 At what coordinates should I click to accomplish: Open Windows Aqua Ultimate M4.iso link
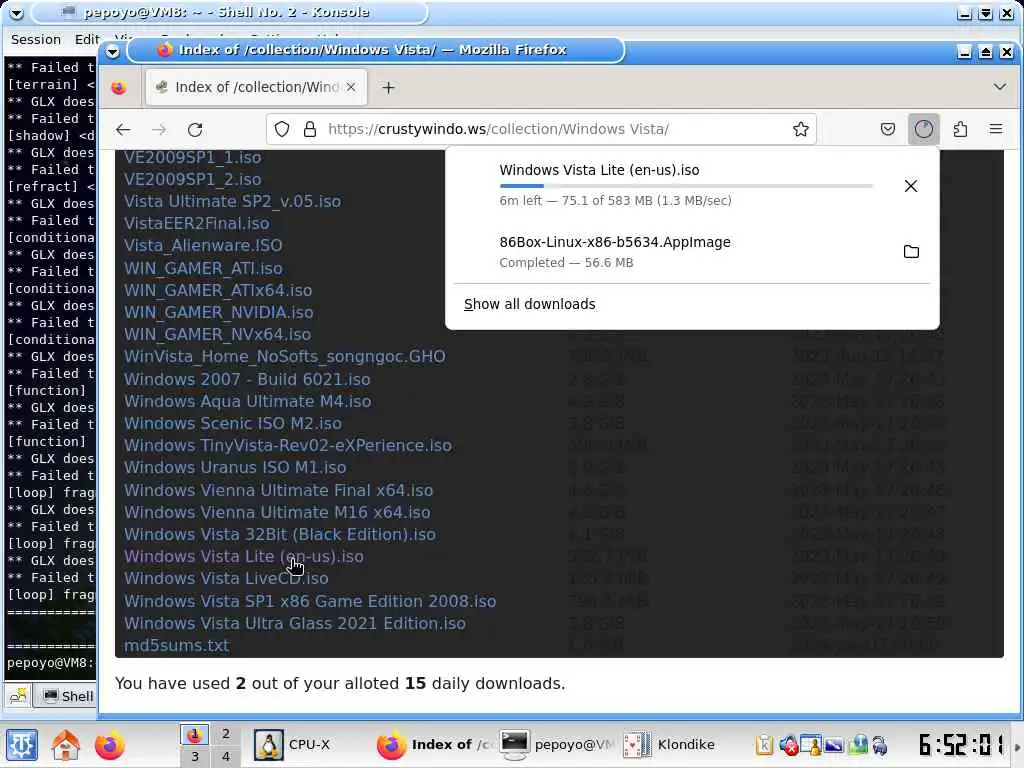click(x=248, y=401)
